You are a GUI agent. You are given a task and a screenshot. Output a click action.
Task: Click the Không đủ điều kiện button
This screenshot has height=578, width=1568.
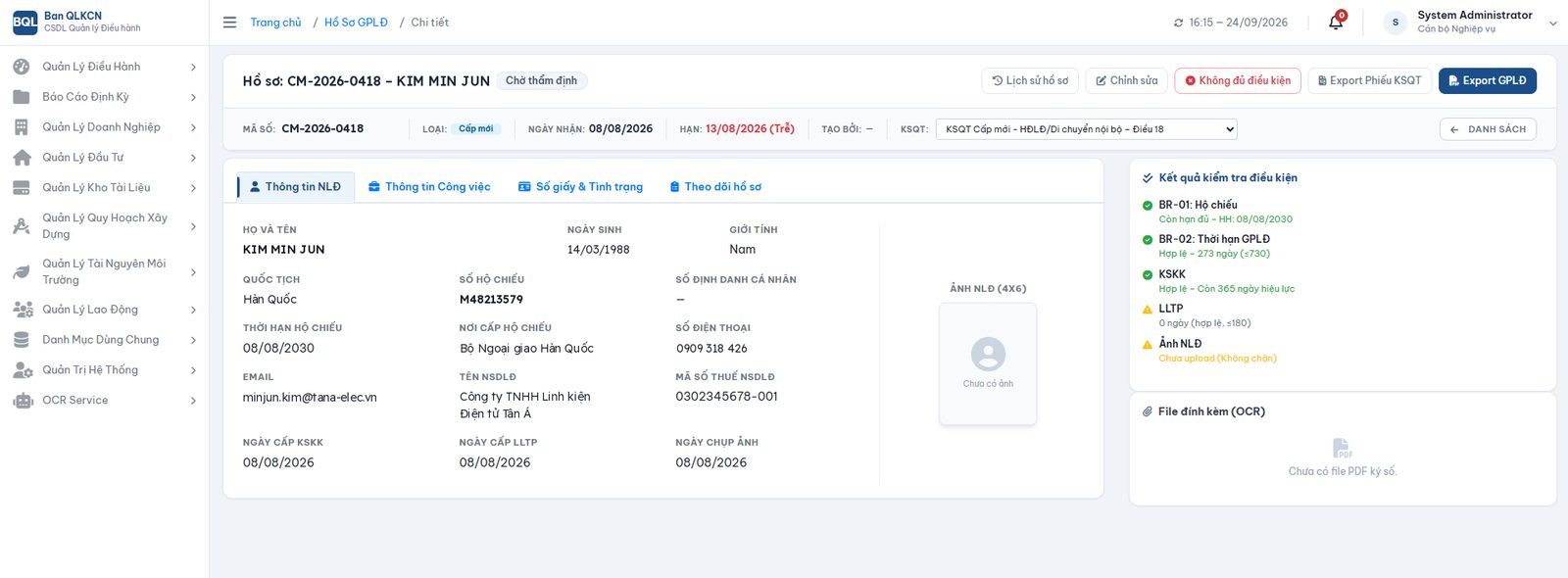coord(1238,80)
